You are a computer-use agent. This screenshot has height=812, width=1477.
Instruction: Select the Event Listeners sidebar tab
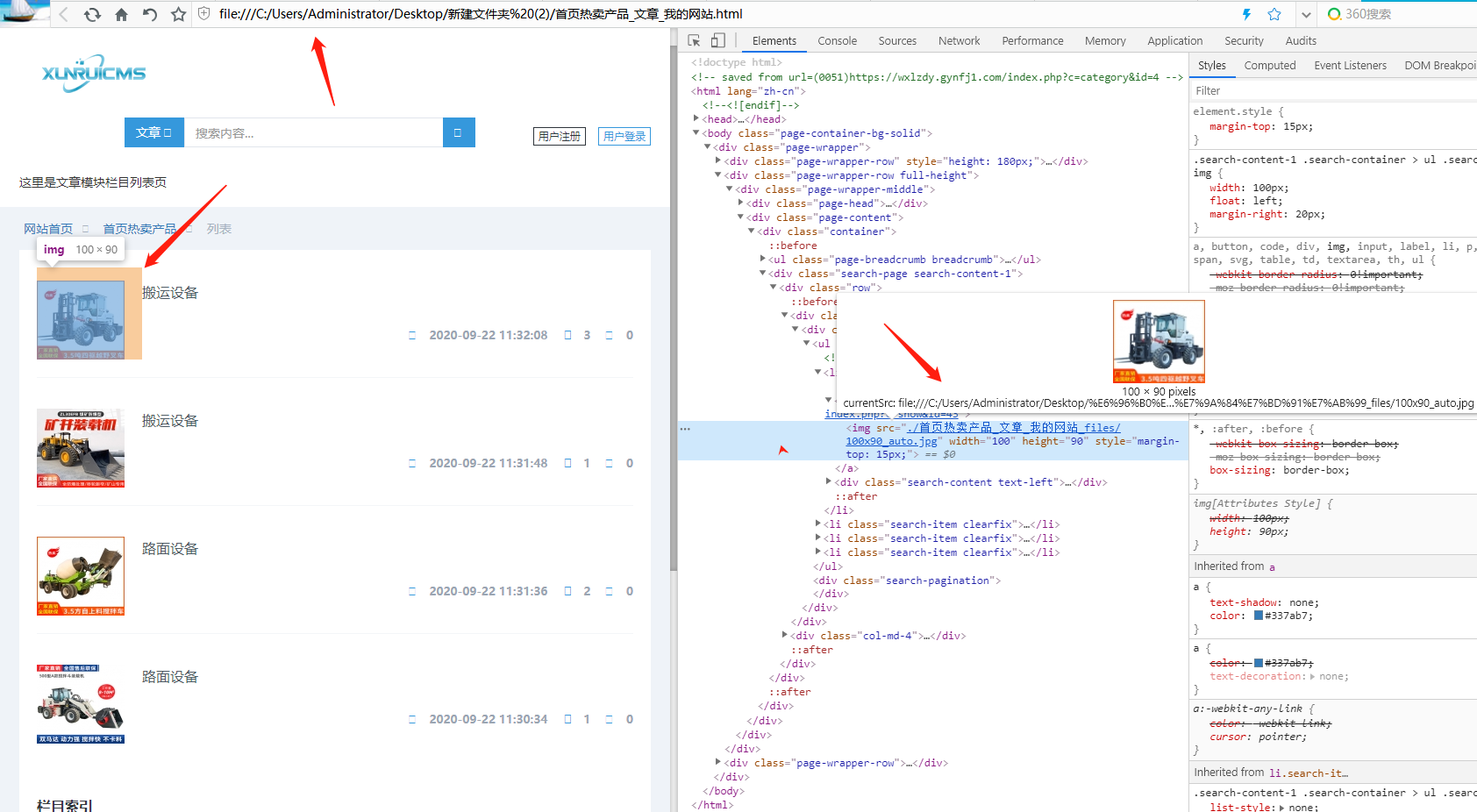pos(1350,65)
